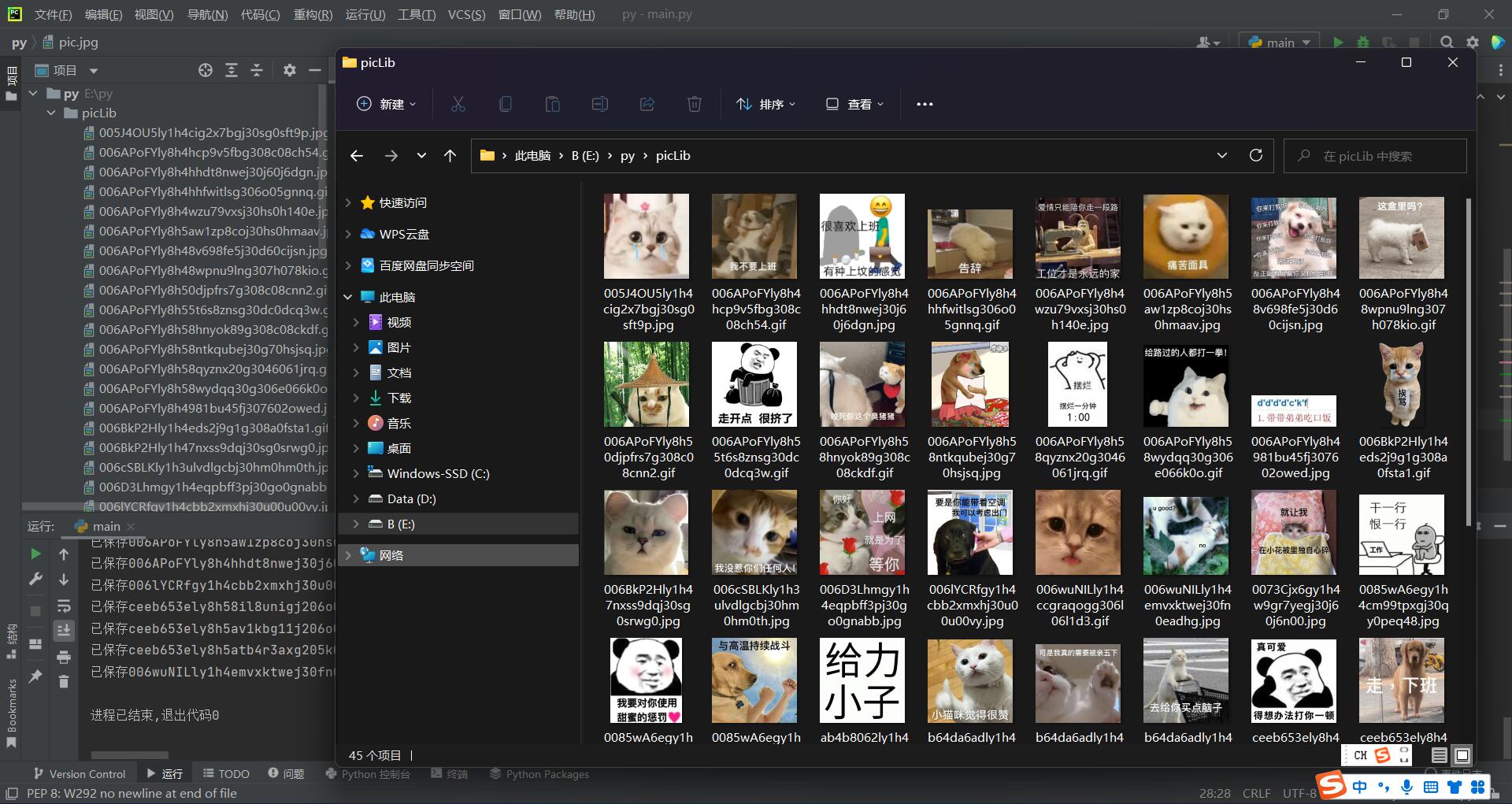Rerun main in Run panel
The height and width of the screenshot is (804, 1512).
point(35,554)
